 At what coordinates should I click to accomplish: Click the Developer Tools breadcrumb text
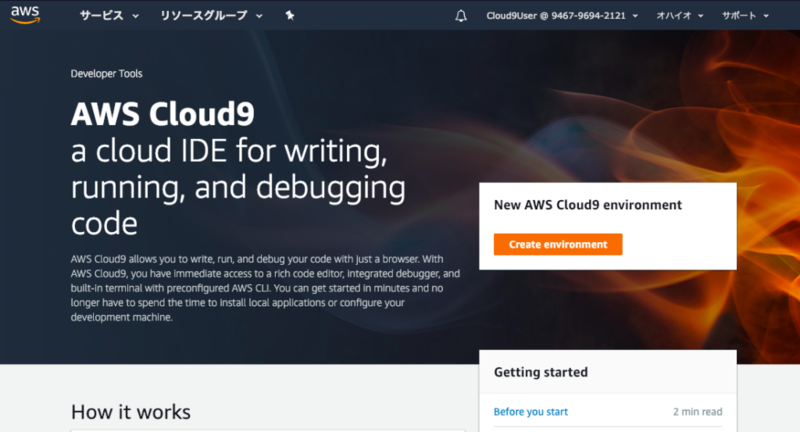(107, 73)
